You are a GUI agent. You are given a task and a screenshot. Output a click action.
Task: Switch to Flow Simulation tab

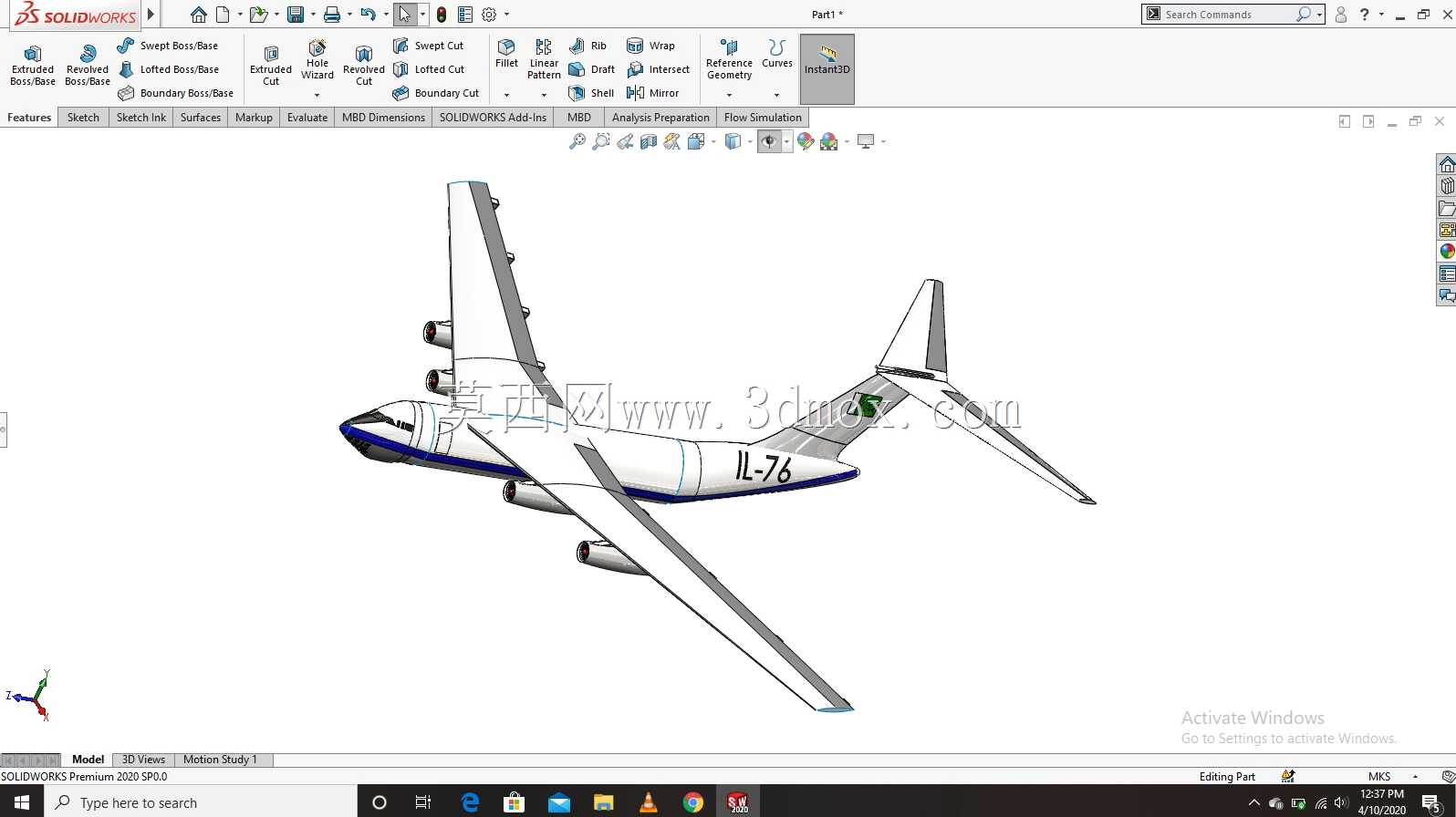pyautogui.click(x=763, y=118)
